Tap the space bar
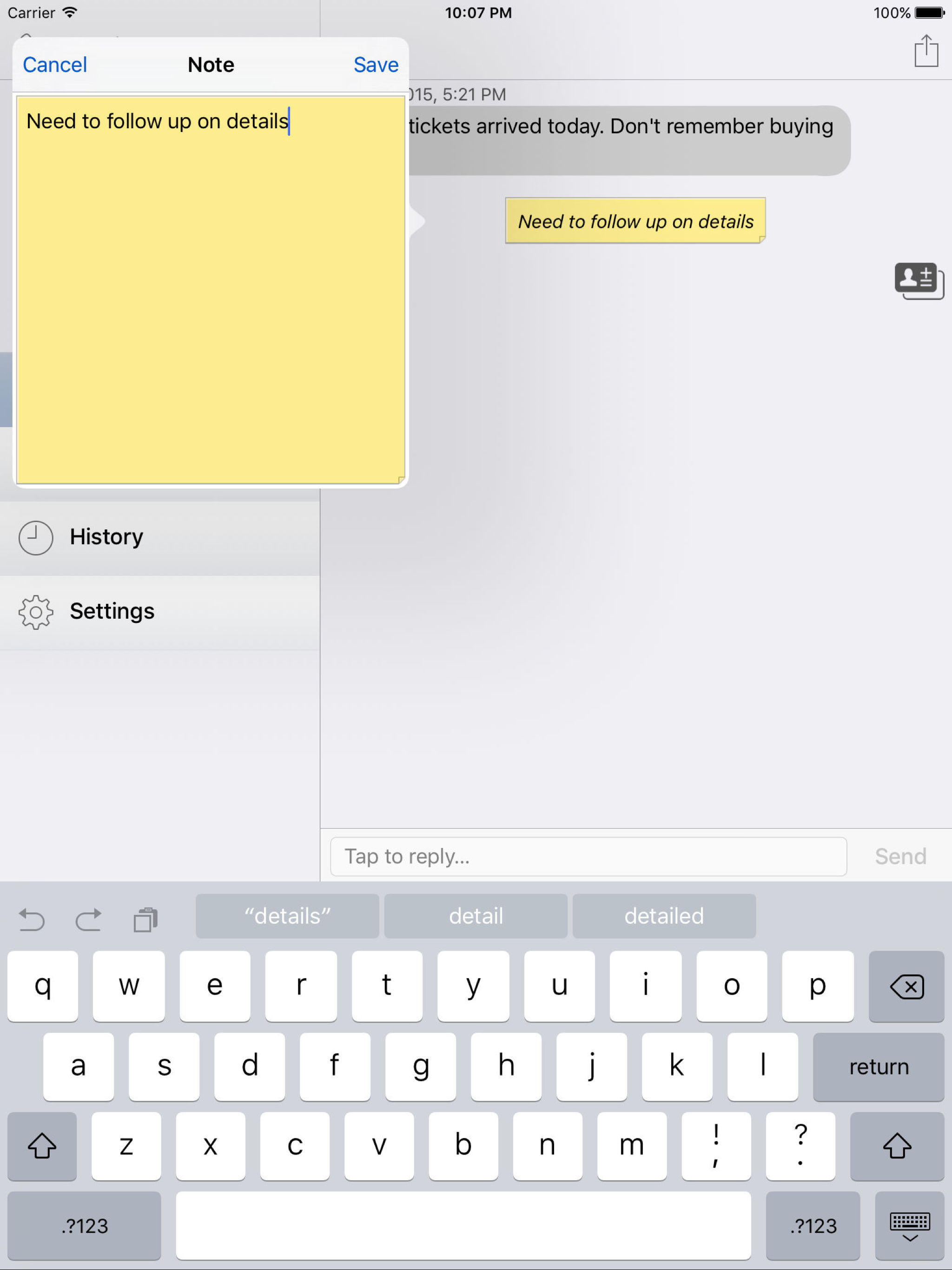Image resolution: width=952 pixels, height=1270 pixels. point(463,1226)
